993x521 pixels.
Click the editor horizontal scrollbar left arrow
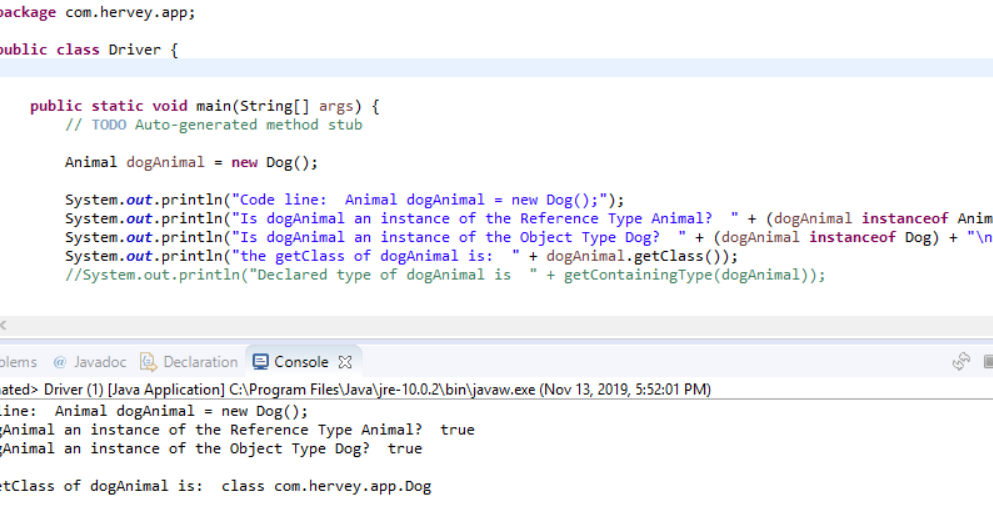[x=3, y=325]
